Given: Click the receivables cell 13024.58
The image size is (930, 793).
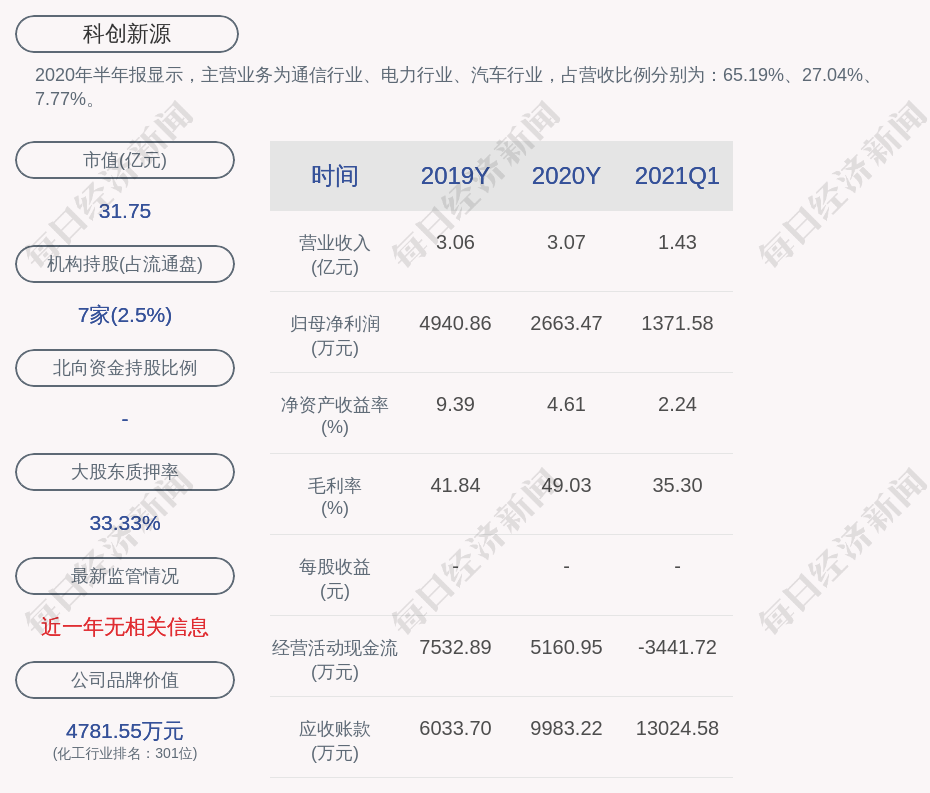Looking at the screenshot, I should point(677,728).
